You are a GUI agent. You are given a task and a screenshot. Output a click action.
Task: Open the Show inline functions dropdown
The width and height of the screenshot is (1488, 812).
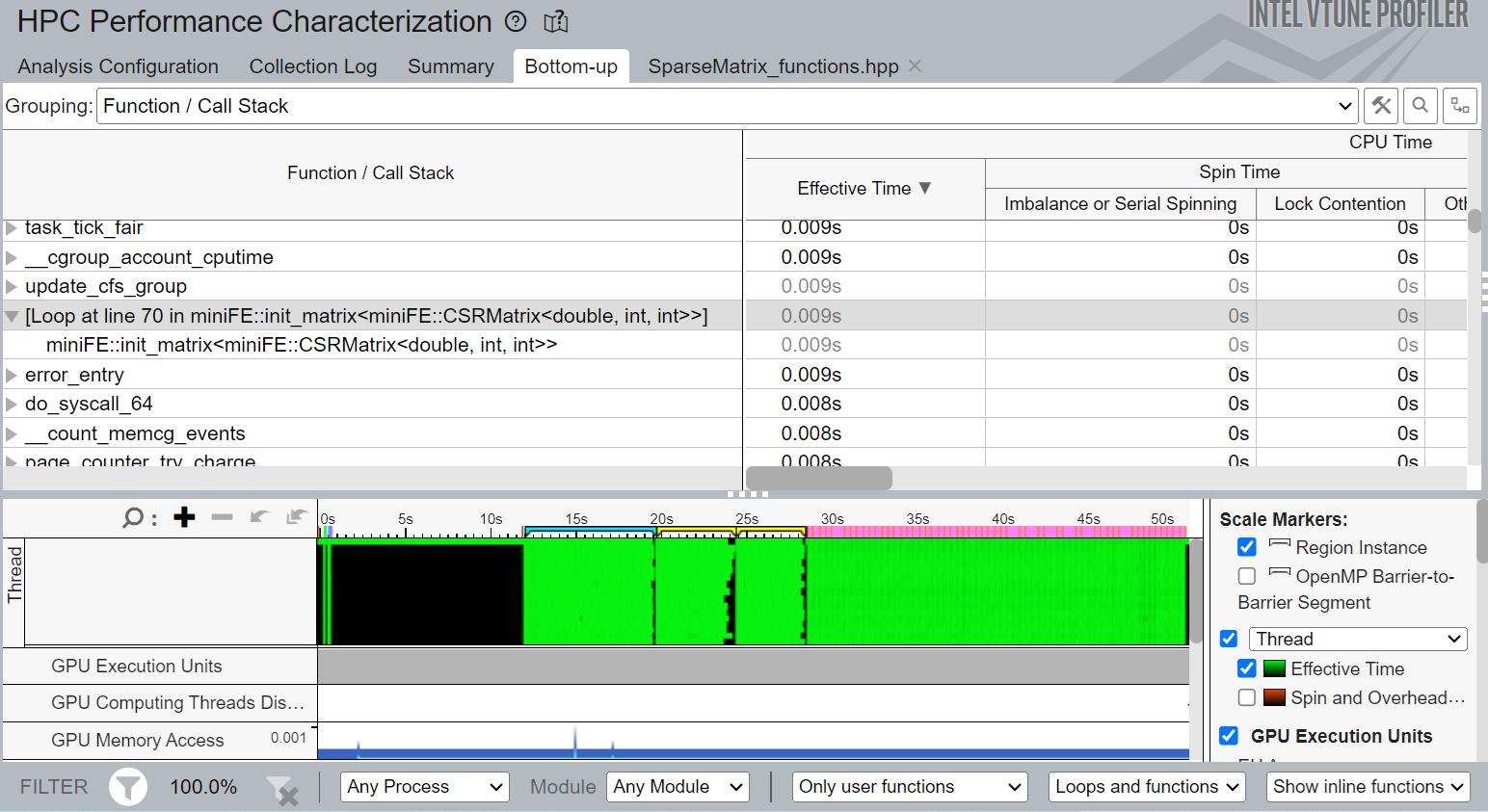pos(1368,787)
